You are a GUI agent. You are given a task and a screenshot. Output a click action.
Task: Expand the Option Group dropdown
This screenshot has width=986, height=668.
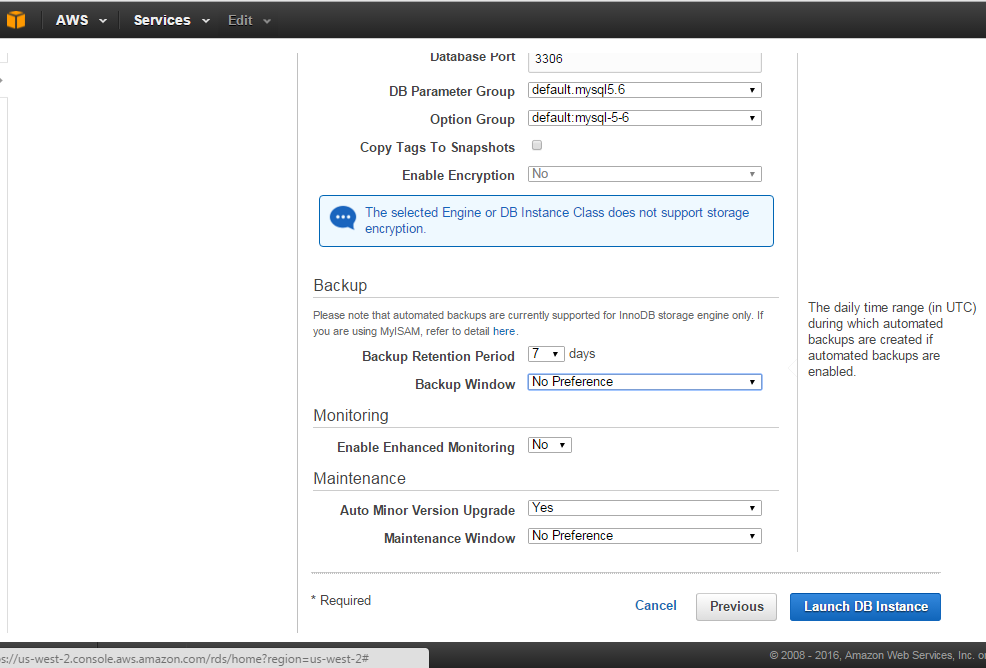(644, 118)
